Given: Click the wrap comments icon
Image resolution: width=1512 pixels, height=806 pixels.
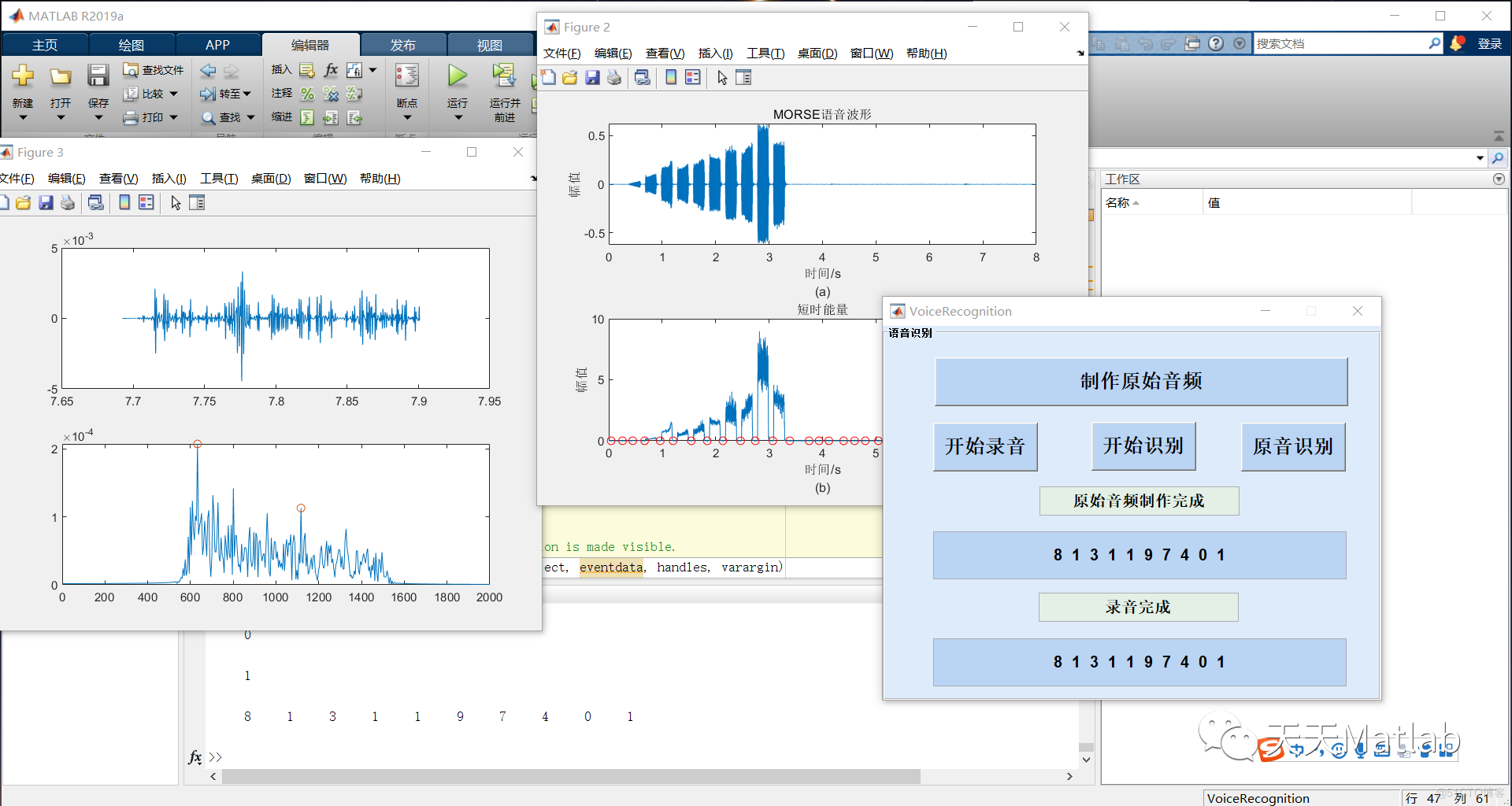Looking at the screenshot, I should click(354, 94).
